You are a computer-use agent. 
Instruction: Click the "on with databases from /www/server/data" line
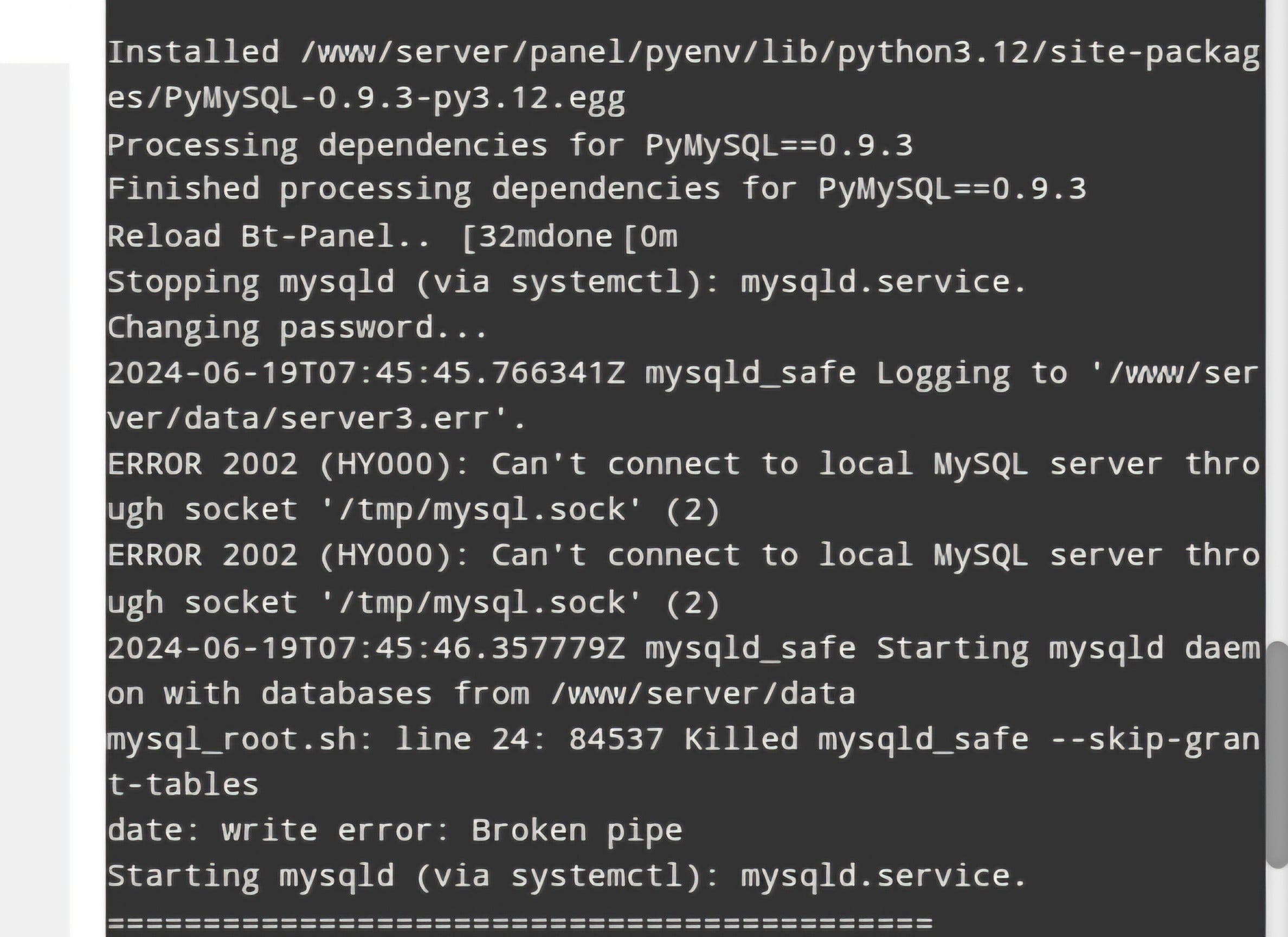coord(481,694)
